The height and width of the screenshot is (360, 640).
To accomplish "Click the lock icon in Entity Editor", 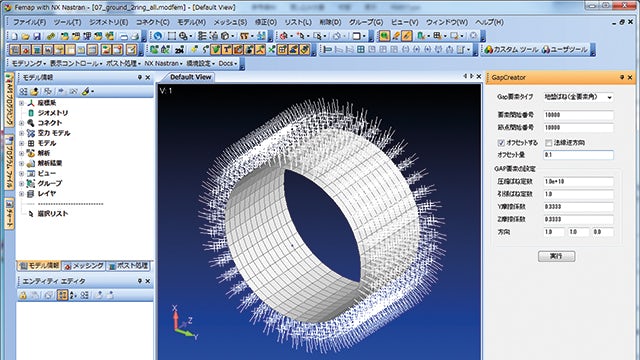I will pos(23,295).
